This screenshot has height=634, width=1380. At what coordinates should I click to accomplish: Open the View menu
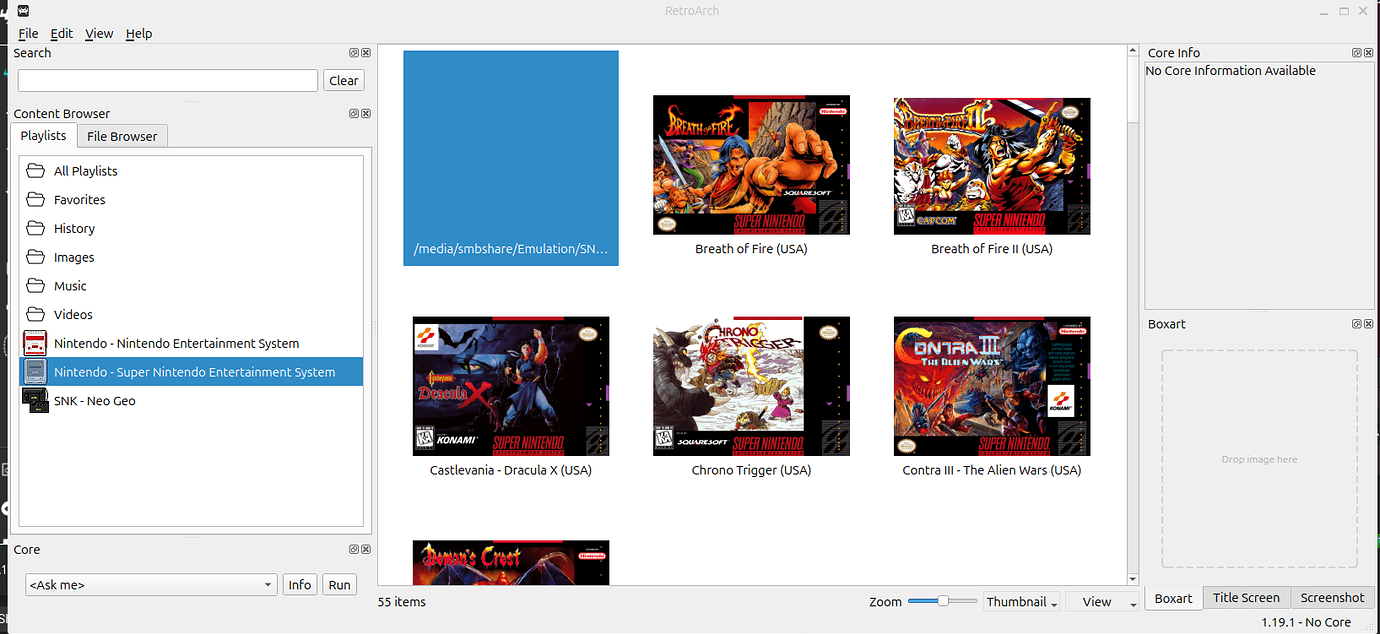click(x=98, y=33)
